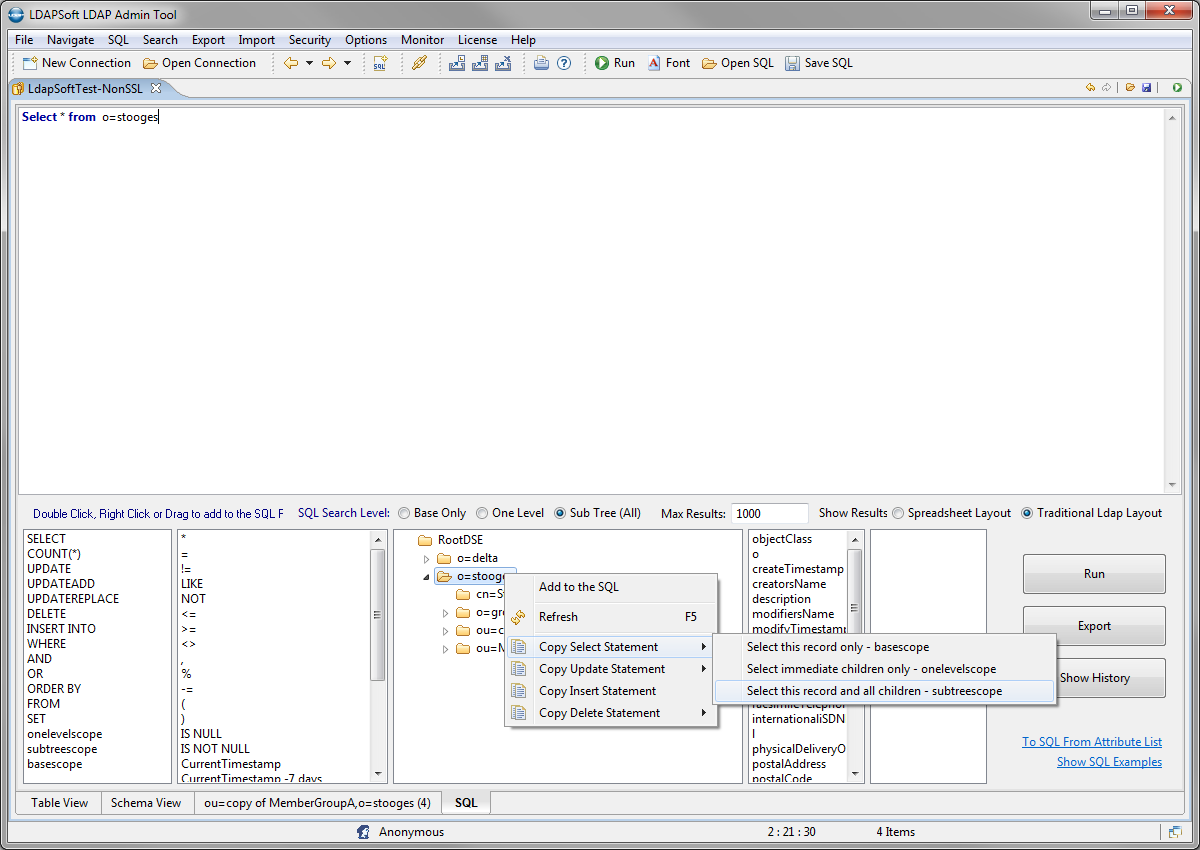Click the printer icon in toolbar
This screenshot has width=1200, height=850.
coord(541,63)
